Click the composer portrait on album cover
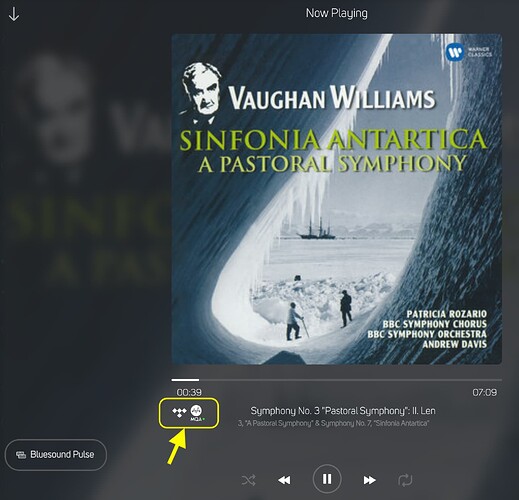Viewport: 519px width, 500px height. point(201,93)
